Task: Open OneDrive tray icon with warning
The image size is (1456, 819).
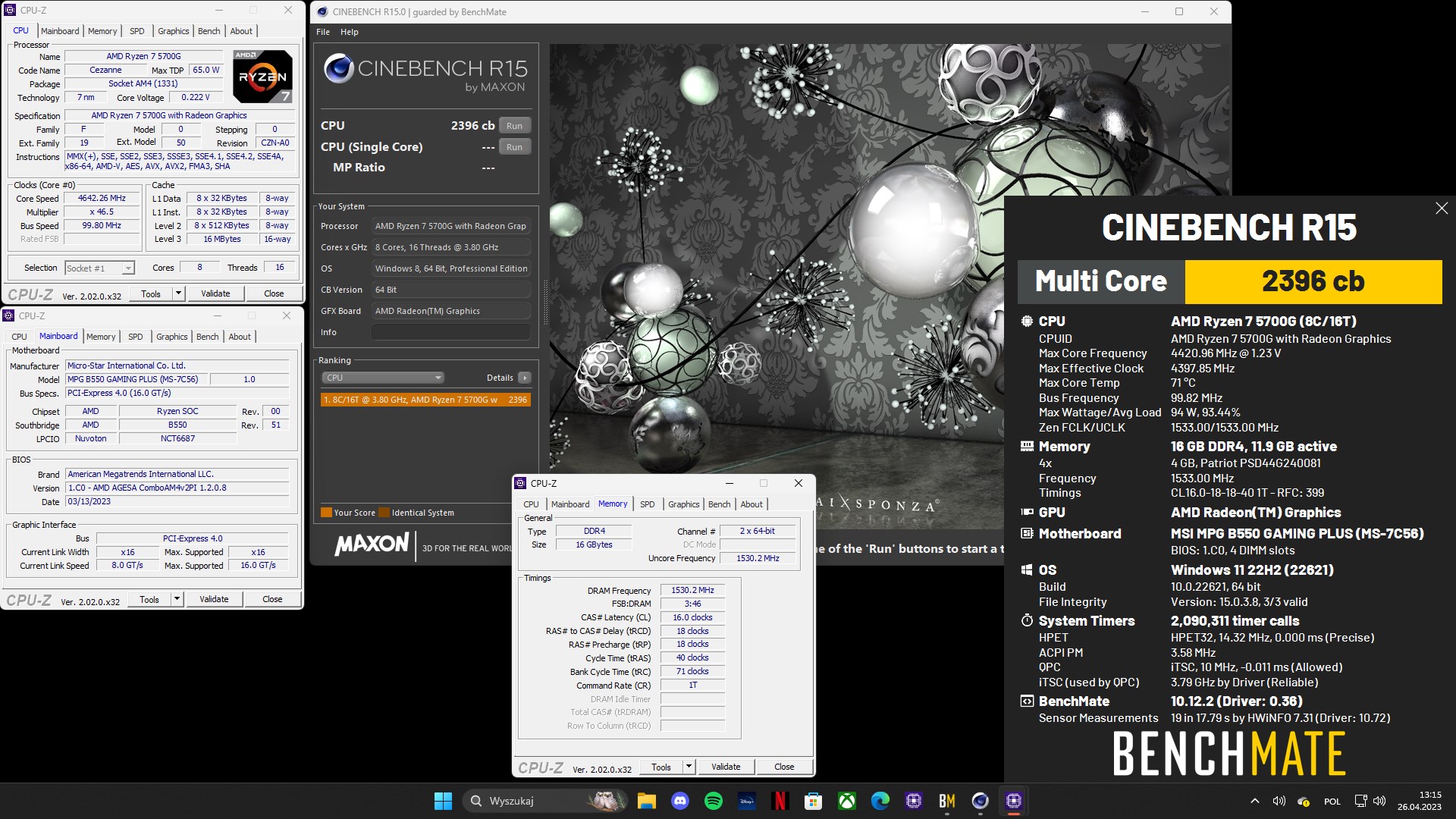Action: pyautogui.click(x=1304, y=801)
